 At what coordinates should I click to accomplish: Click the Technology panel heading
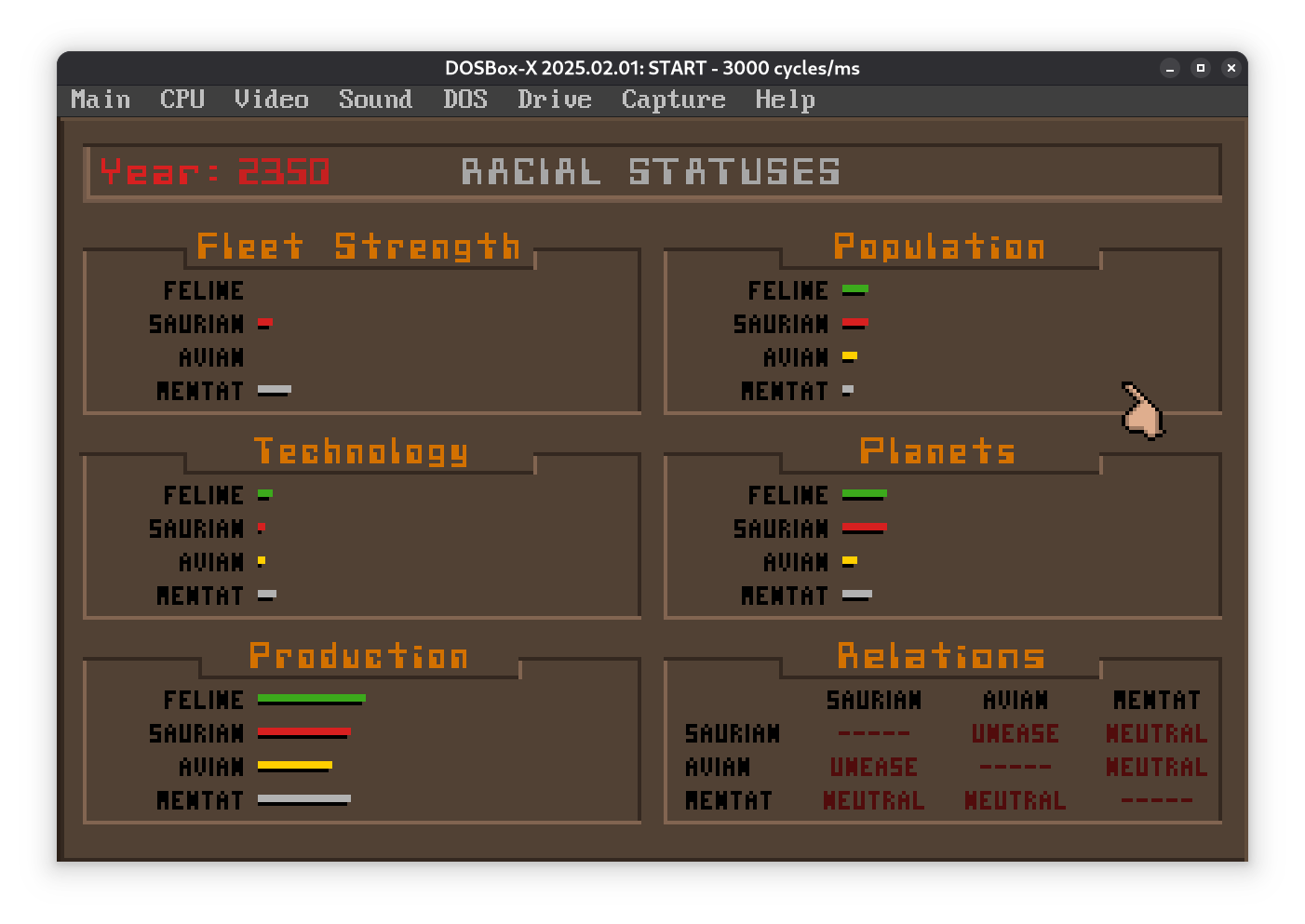point(360,451)
